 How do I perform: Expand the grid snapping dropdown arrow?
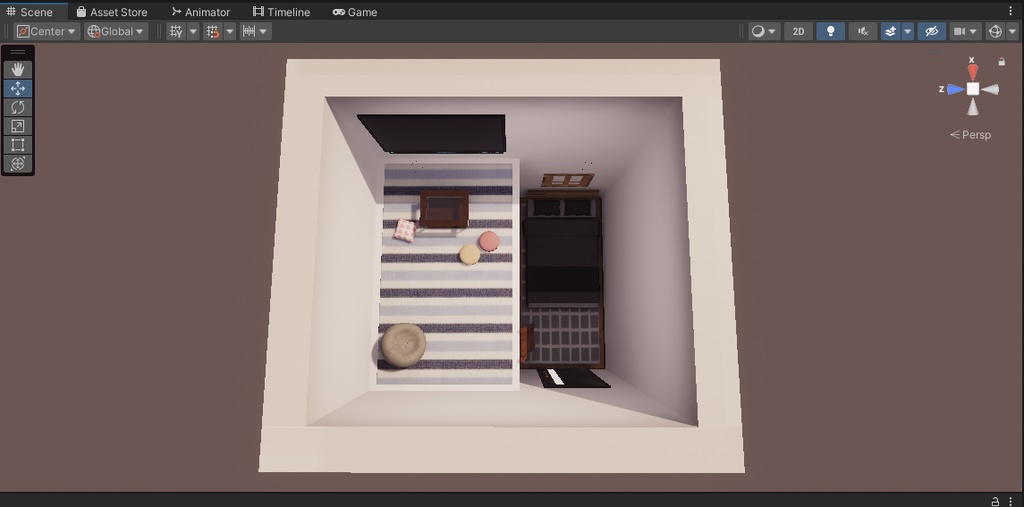[230, 31]
